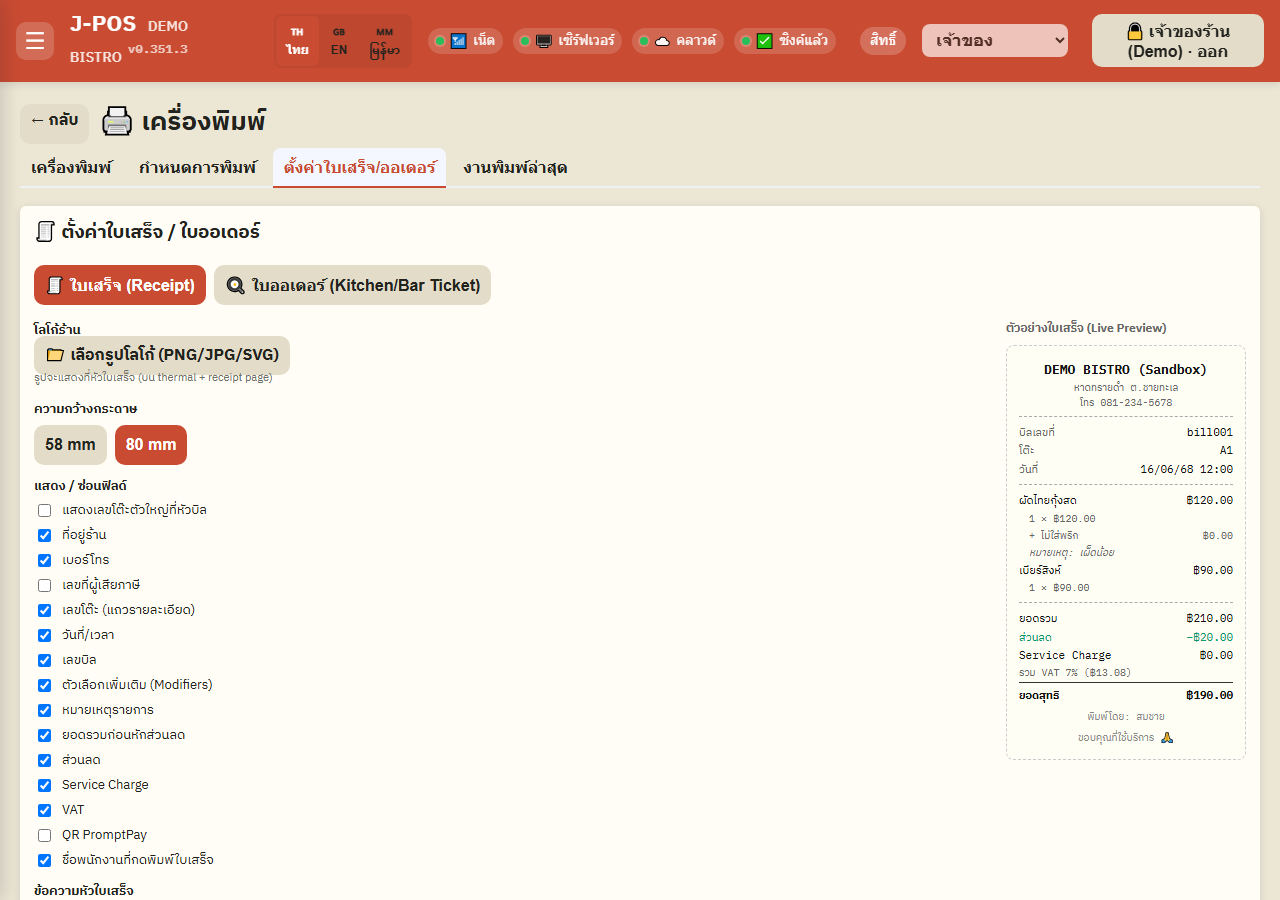
Task: Enable the QR PromptPay checkbox
Action: pos(44,835)
